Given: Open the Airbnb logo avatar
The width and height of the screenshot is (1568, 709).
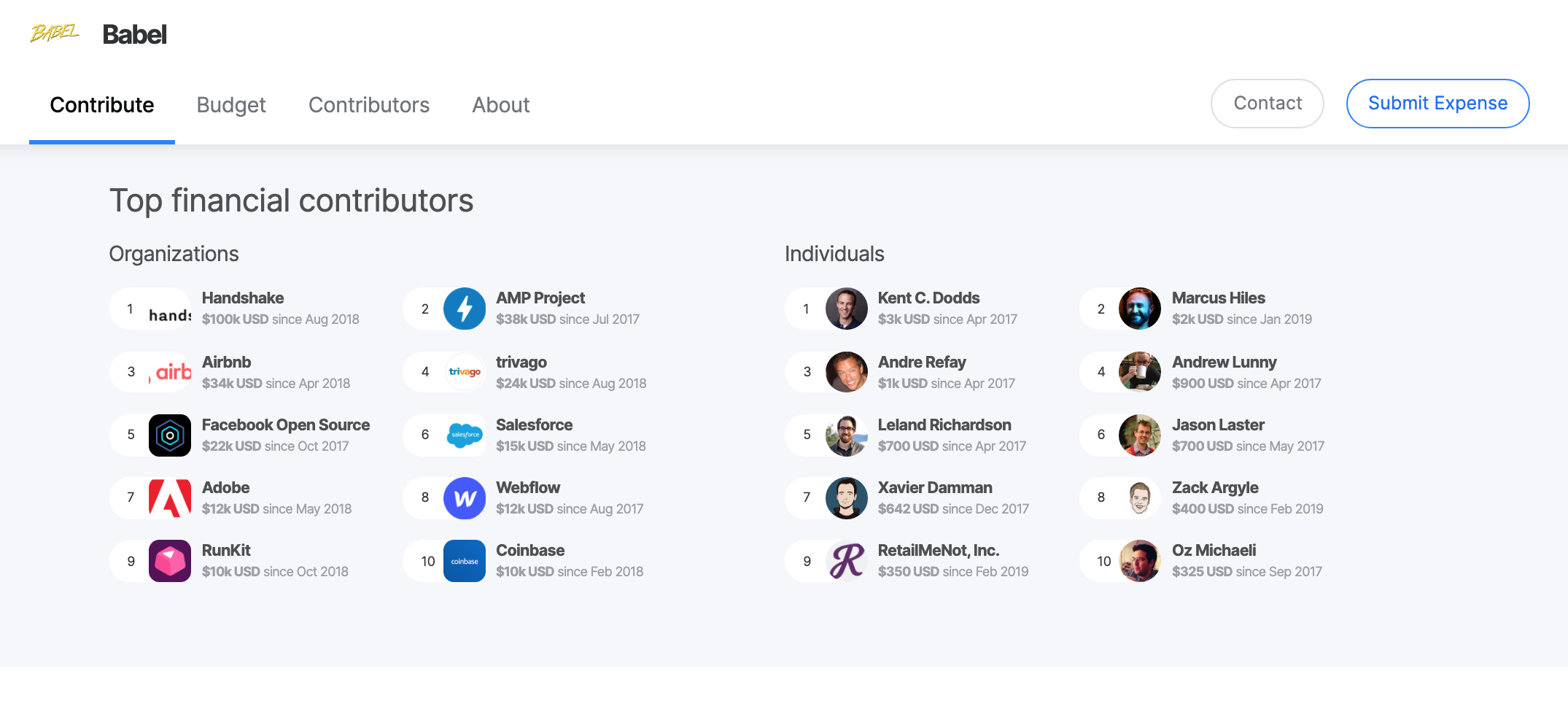Looking at the screenshot, I should (x=170, y=372).
